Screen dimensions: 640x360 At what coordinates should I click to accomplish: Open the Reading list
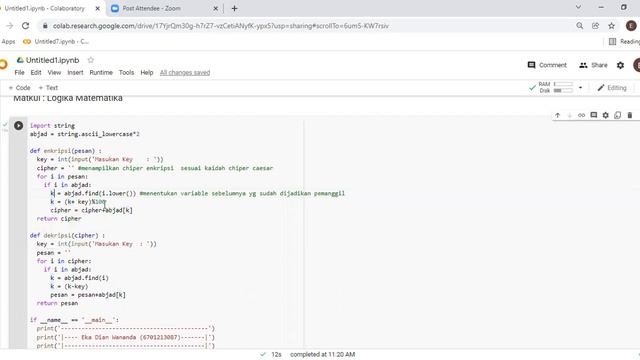pyautogui.click(x=624, y=42)
